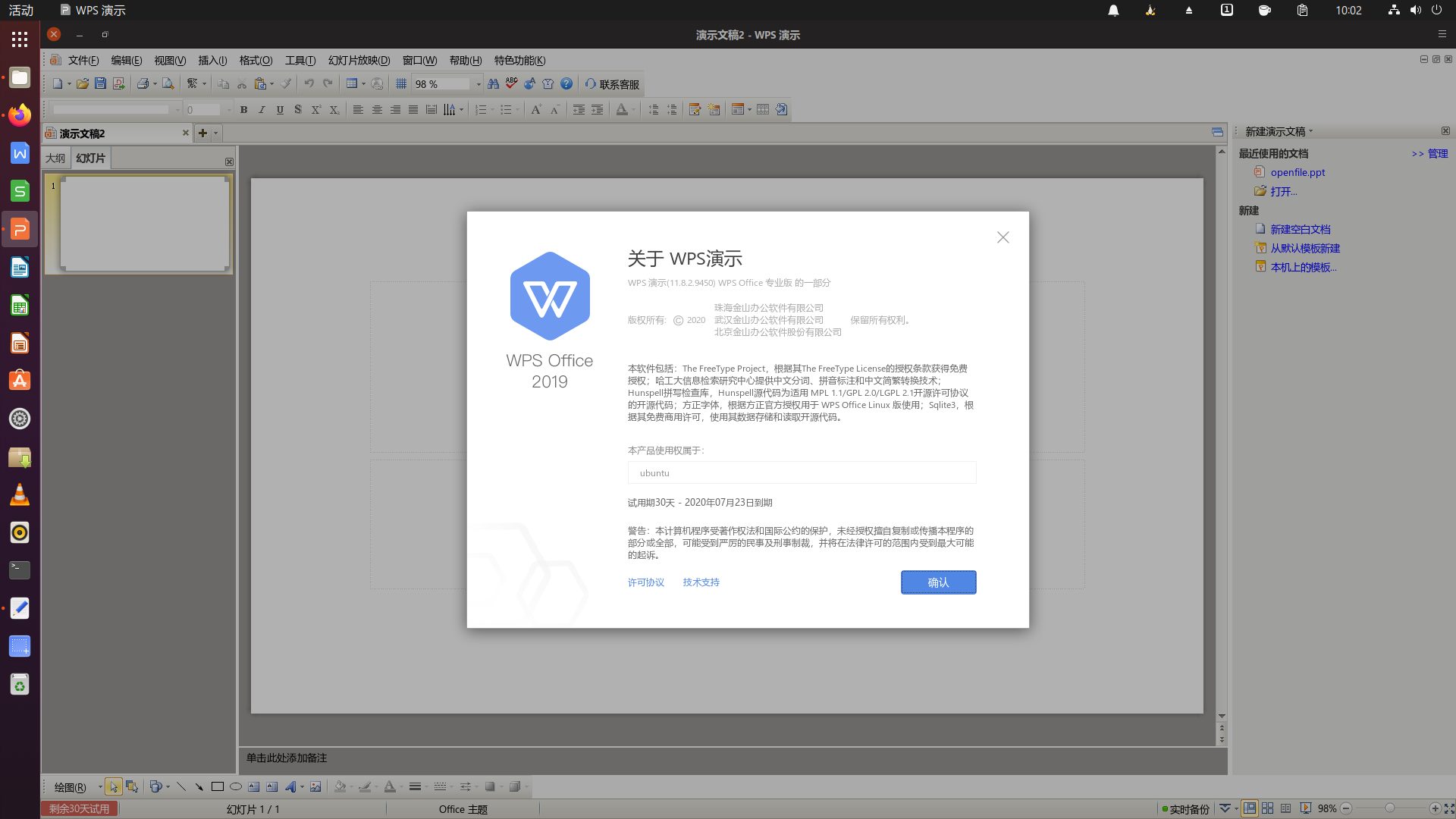Image resolution: width=1456 pixels, height=819 pixels.
Task: Click the Find binoculars icon
Action: (x=494, y=84)
